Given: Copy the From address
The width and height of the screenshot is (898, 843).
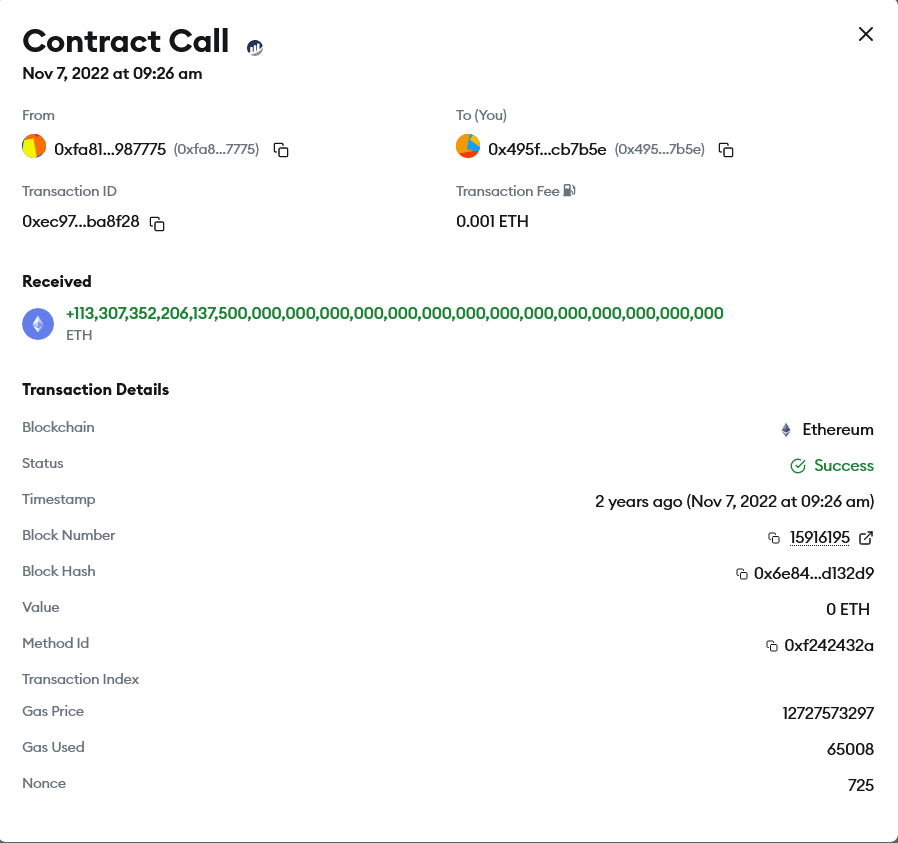Looking at the screenshot, I should tap(281, 150).
